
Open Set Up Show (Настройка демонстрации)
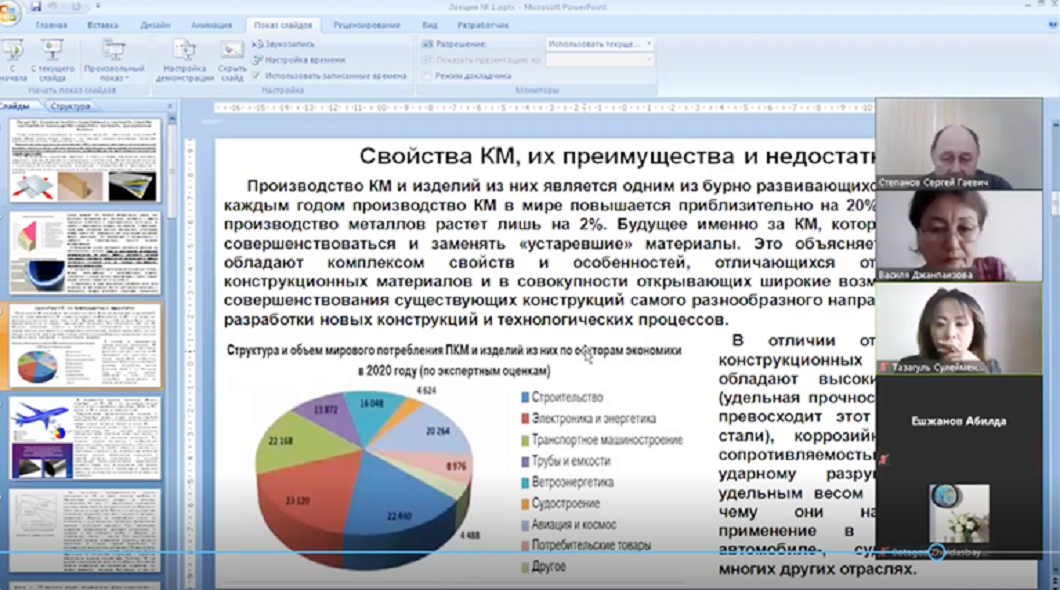[x=184, y=58]
